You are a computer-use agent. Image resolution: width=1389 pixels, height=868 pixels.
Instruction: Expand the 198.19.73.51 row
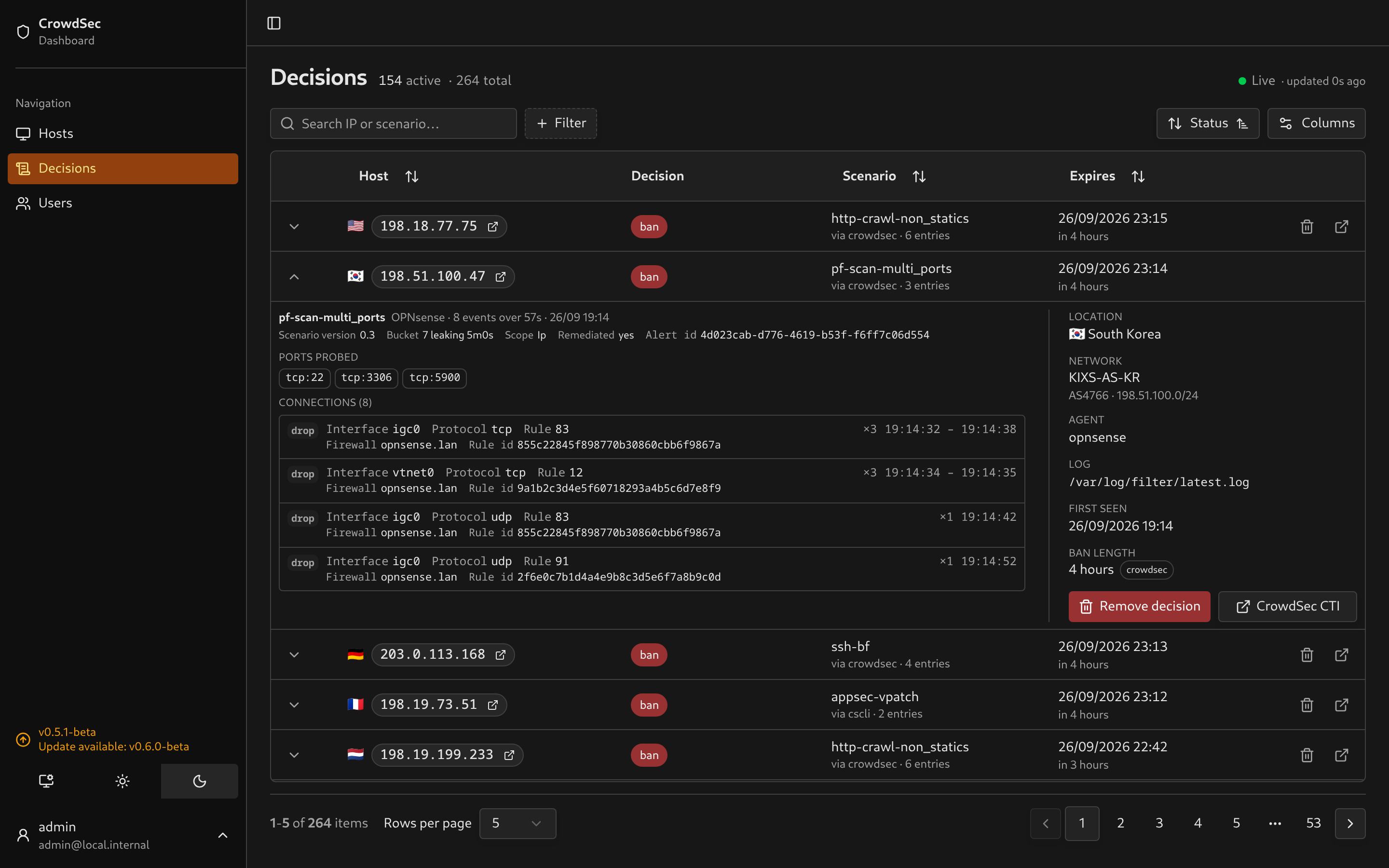[x=294, y=705]
